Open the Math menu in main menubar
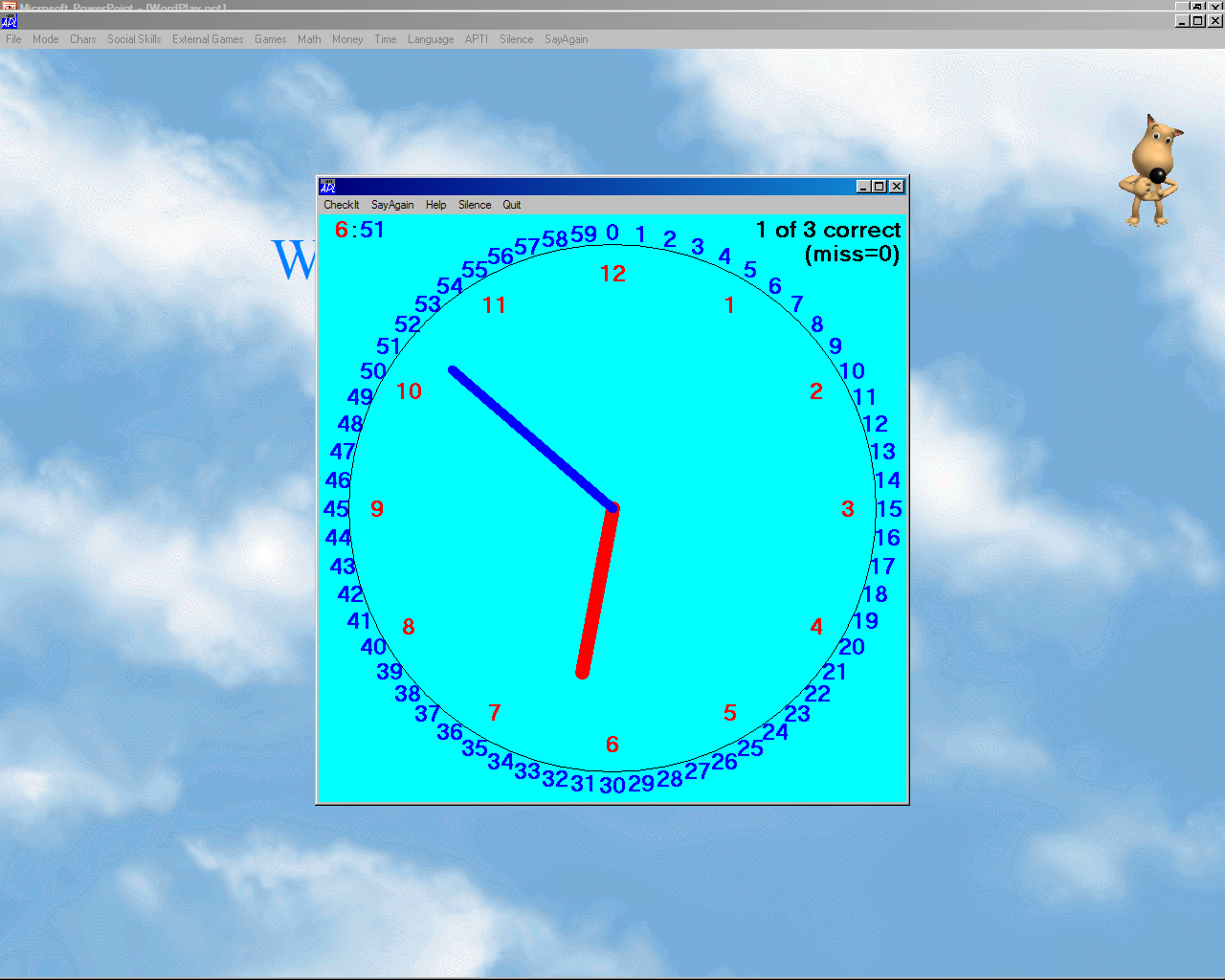1225x980 pixels. pyautogui.click(x=309, y=39)
